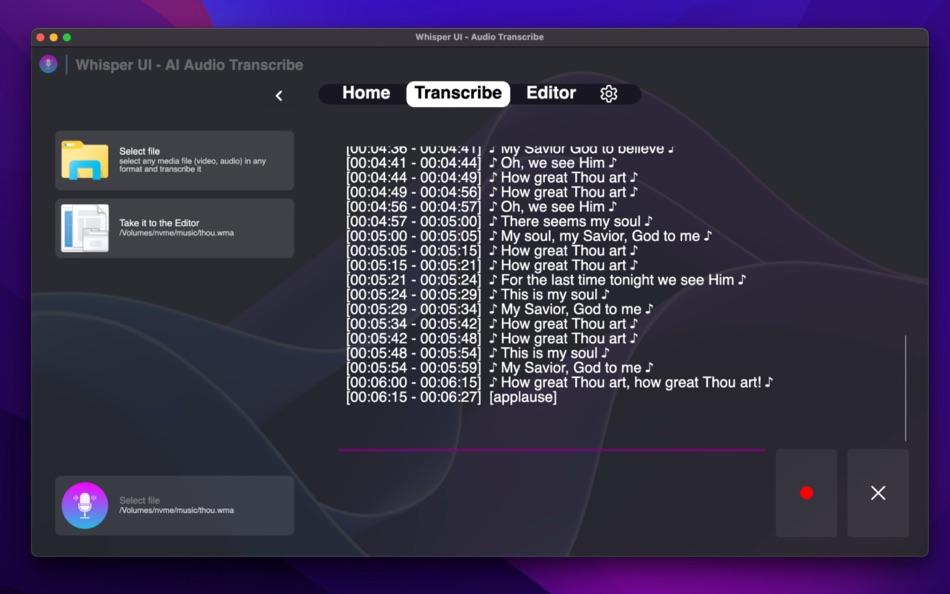Screen dimensions: 950x594
Task: Select the gradient microphone icon
Action: coord(84,505)
